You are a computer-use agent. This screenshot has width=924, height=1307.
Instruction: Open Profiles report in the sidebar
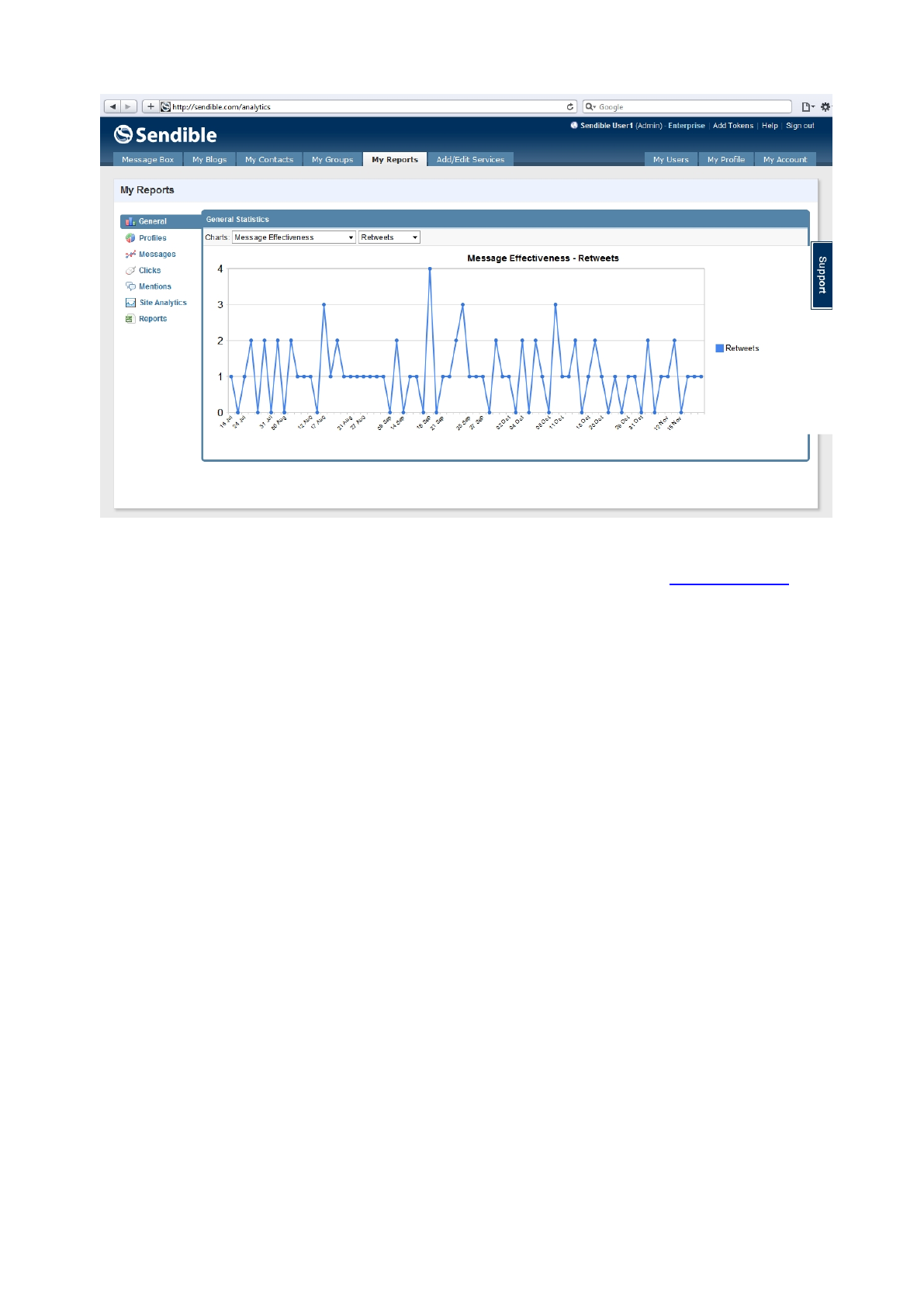point(153,238)
